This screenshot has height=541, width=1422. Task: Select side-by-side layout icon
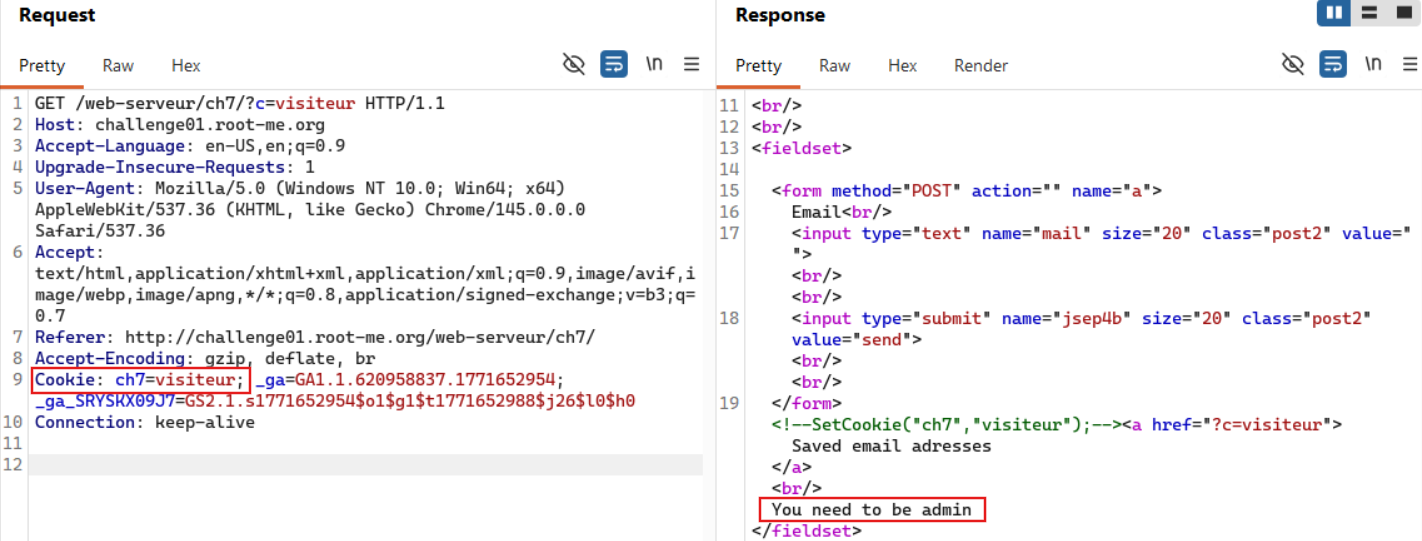[1333, 14]
